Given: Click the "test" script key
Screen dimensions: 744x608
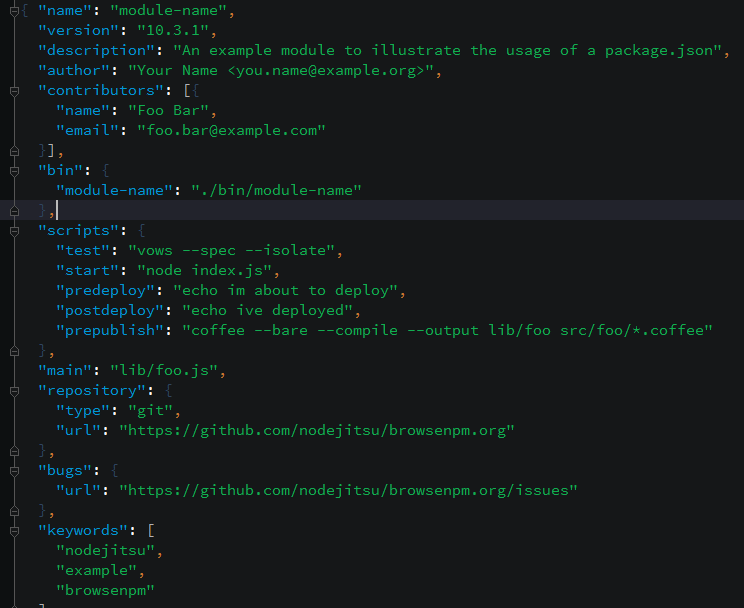Looking at the screenshot, I should tap(83, 251).
